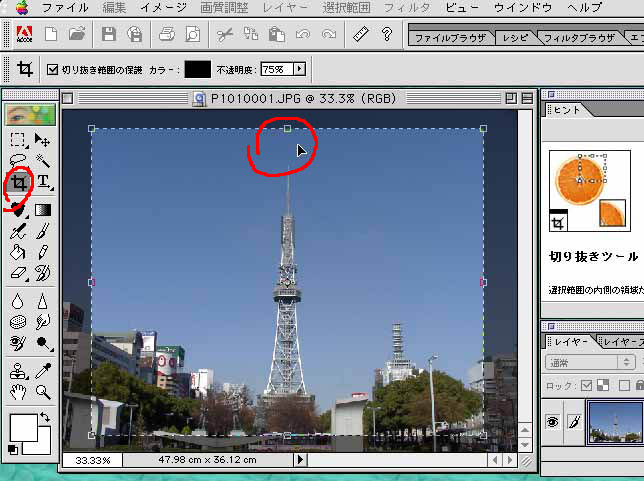Click the Save floppy disk icon
The width and height of the screenshot is (644, 481).
[108, 35]
